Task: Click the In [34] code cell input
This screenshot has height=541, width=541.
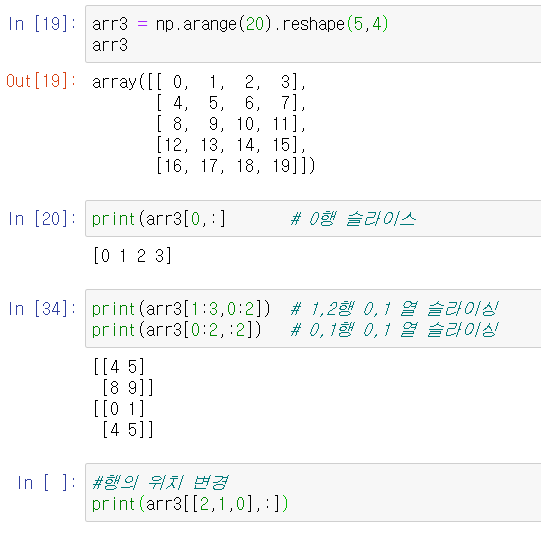Action: click(313, 319)
